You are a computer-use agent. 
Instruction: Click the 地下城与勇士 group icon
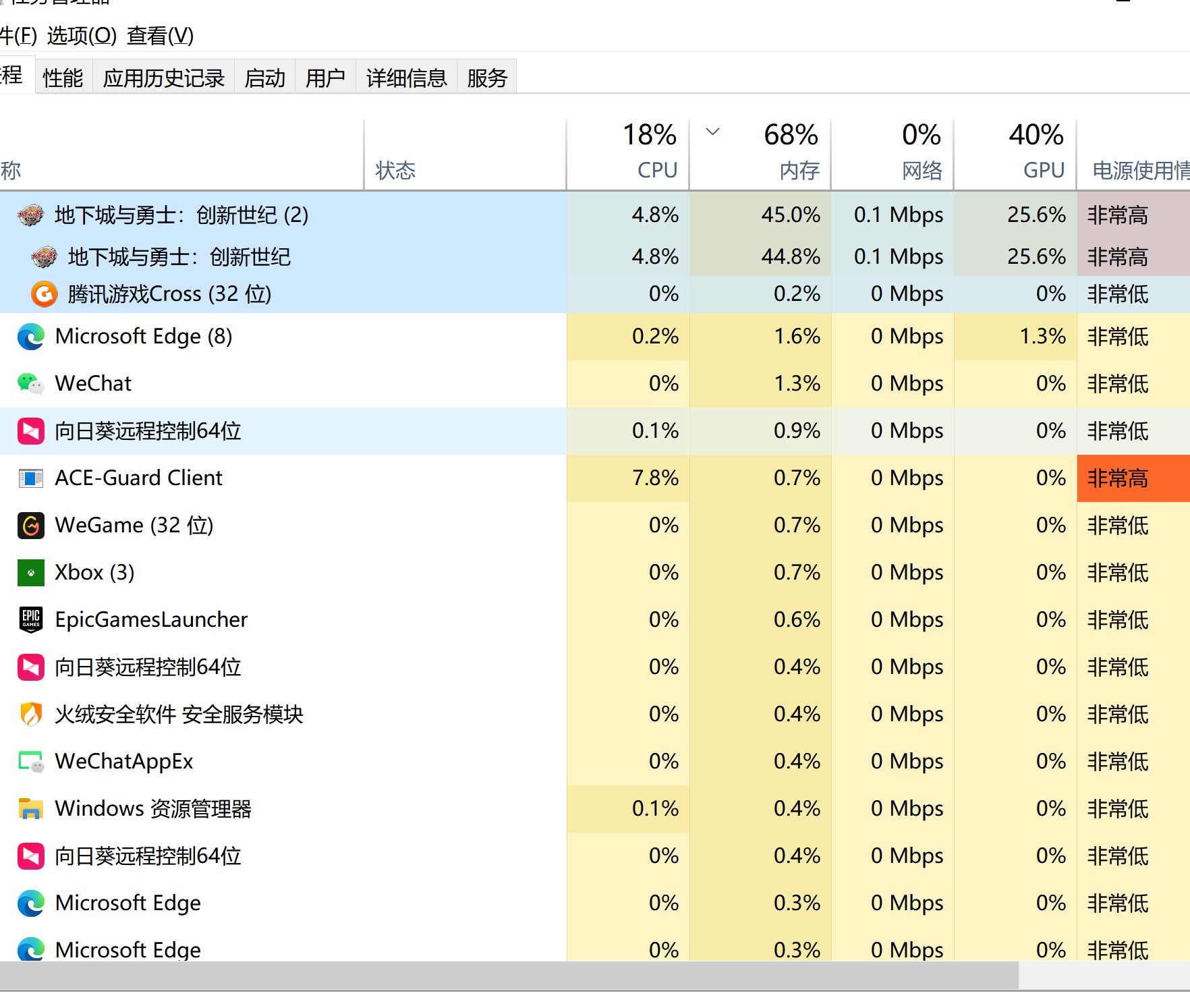30,215
